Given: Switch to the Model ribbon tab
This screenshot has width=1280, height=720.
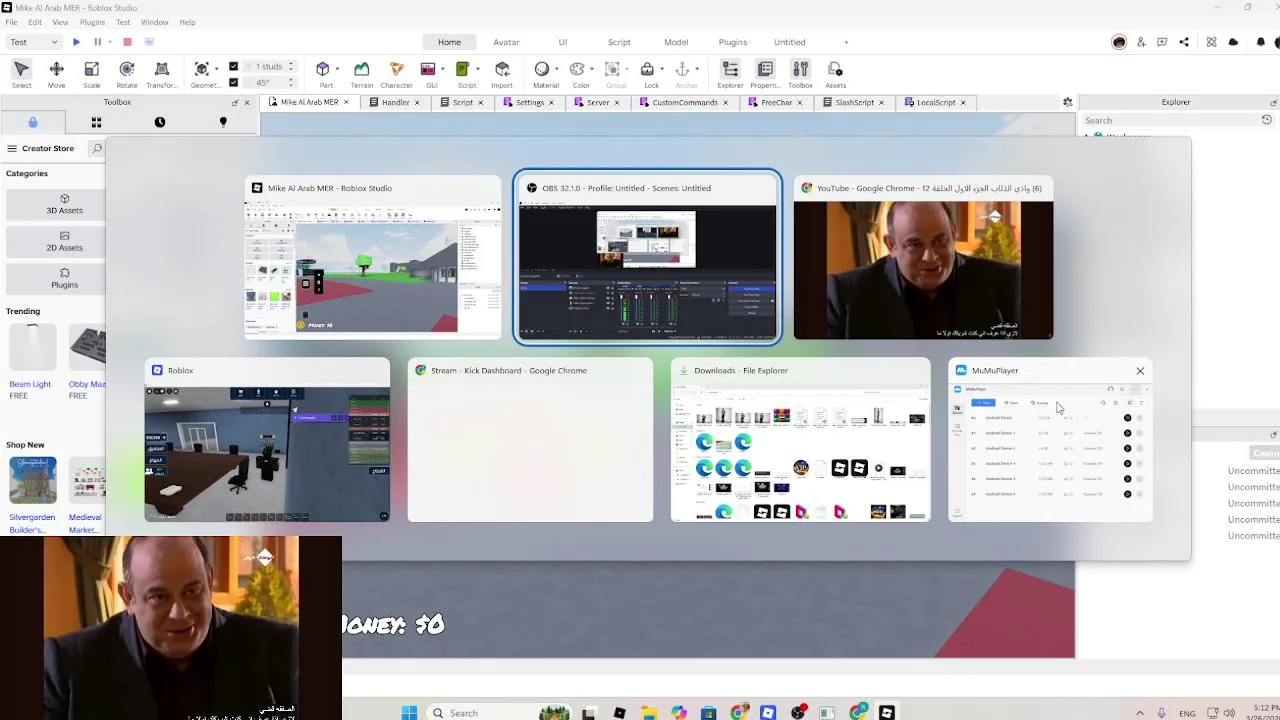Looking at the screenshot, I should 676,42.
